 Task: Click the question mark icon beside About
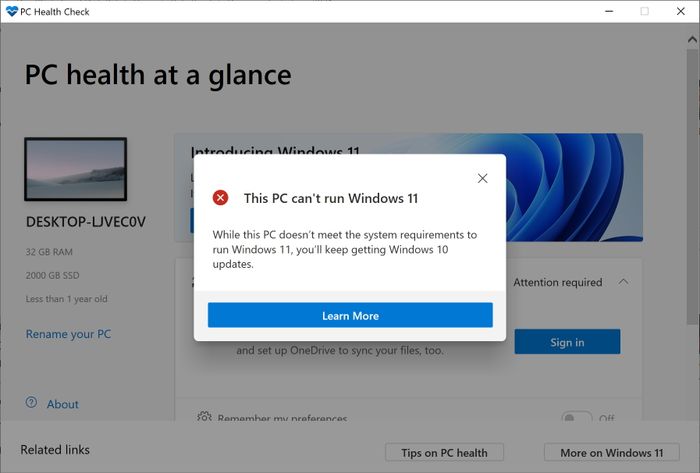coord(31,404)
